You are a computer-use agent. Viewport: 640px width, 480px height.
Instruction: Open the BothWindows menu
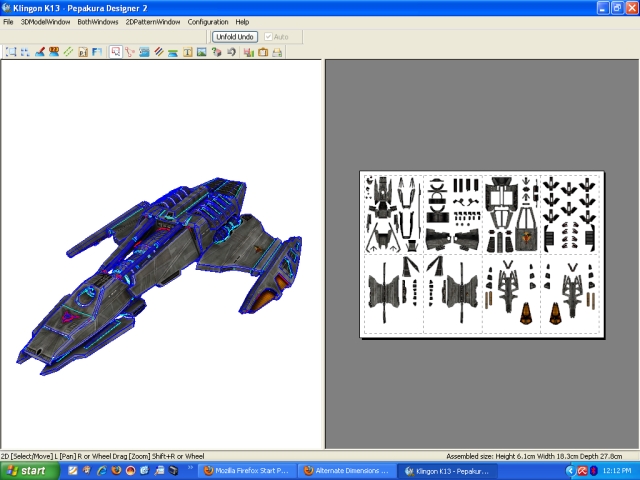point(98,22)
